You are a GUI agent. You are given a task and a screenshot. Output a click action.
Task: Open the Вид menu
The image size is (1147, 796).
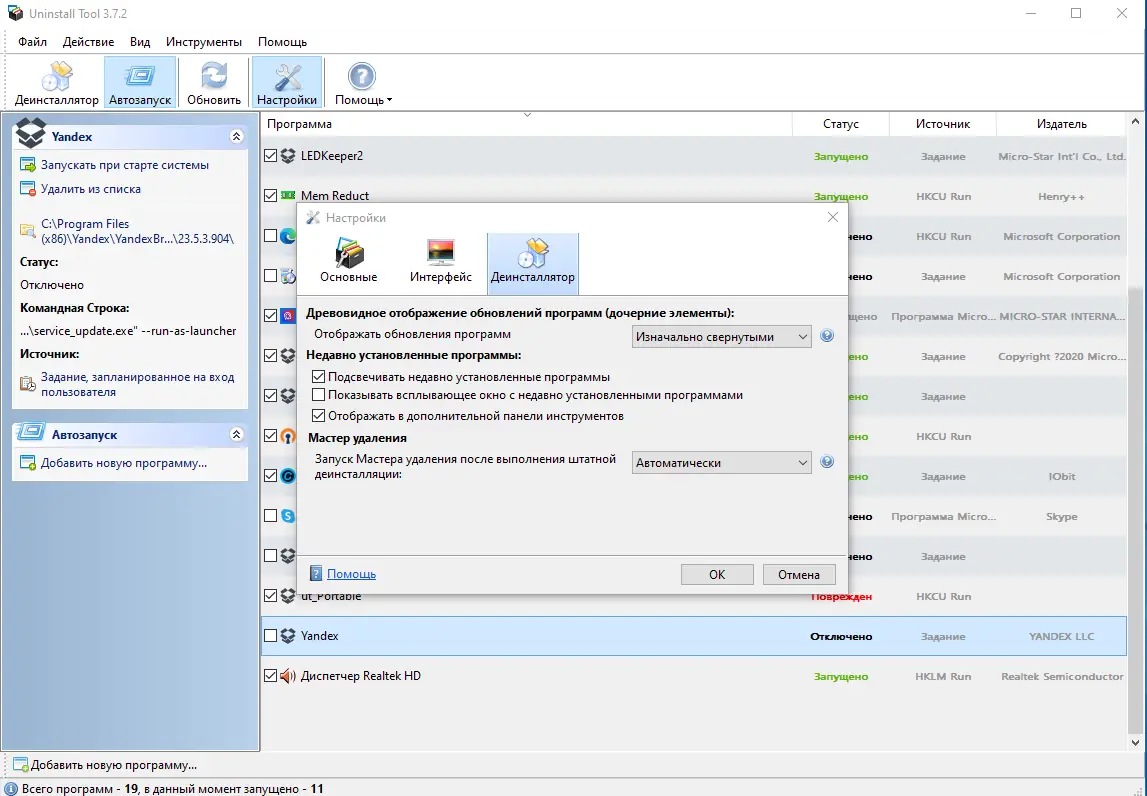pos(140,42)
